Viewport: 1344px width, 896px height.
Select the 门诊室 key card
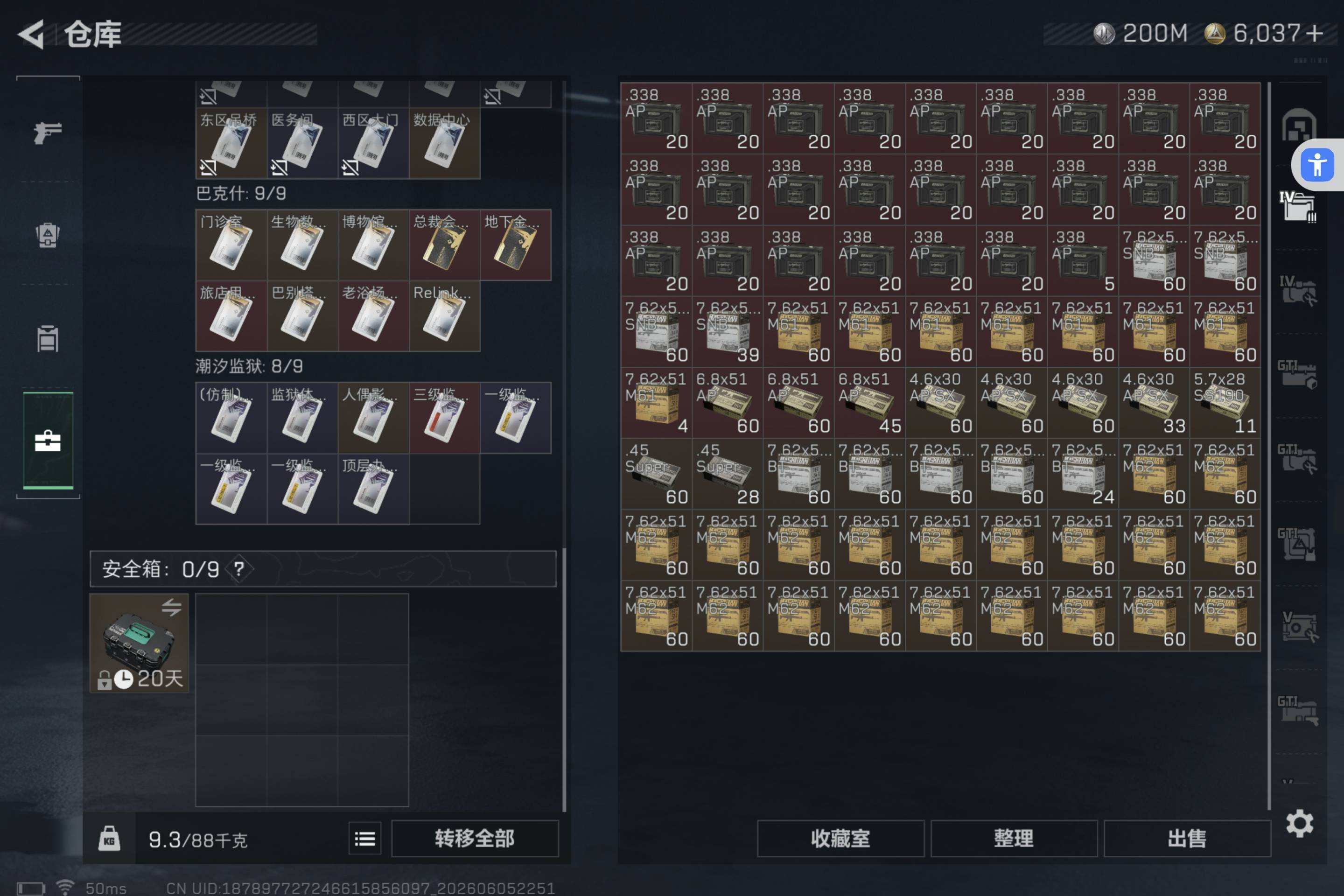tap(231, 245)
